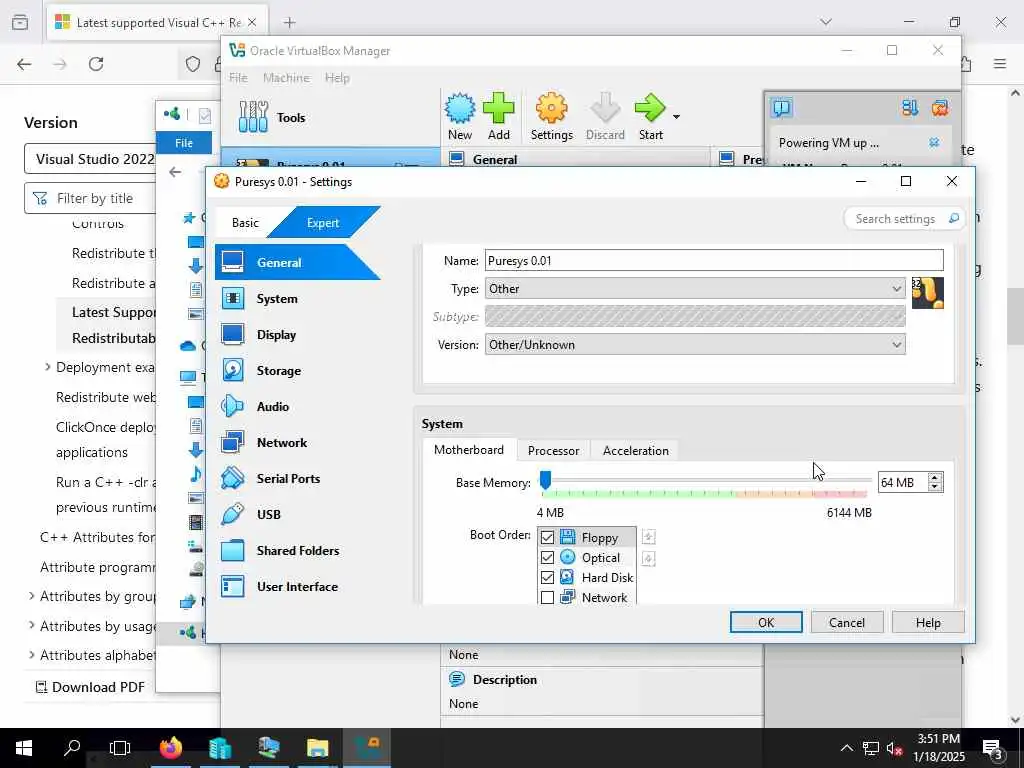The image size is (1024, 768).
Task: Click the VM Name input field
Action: pos(714,261)
